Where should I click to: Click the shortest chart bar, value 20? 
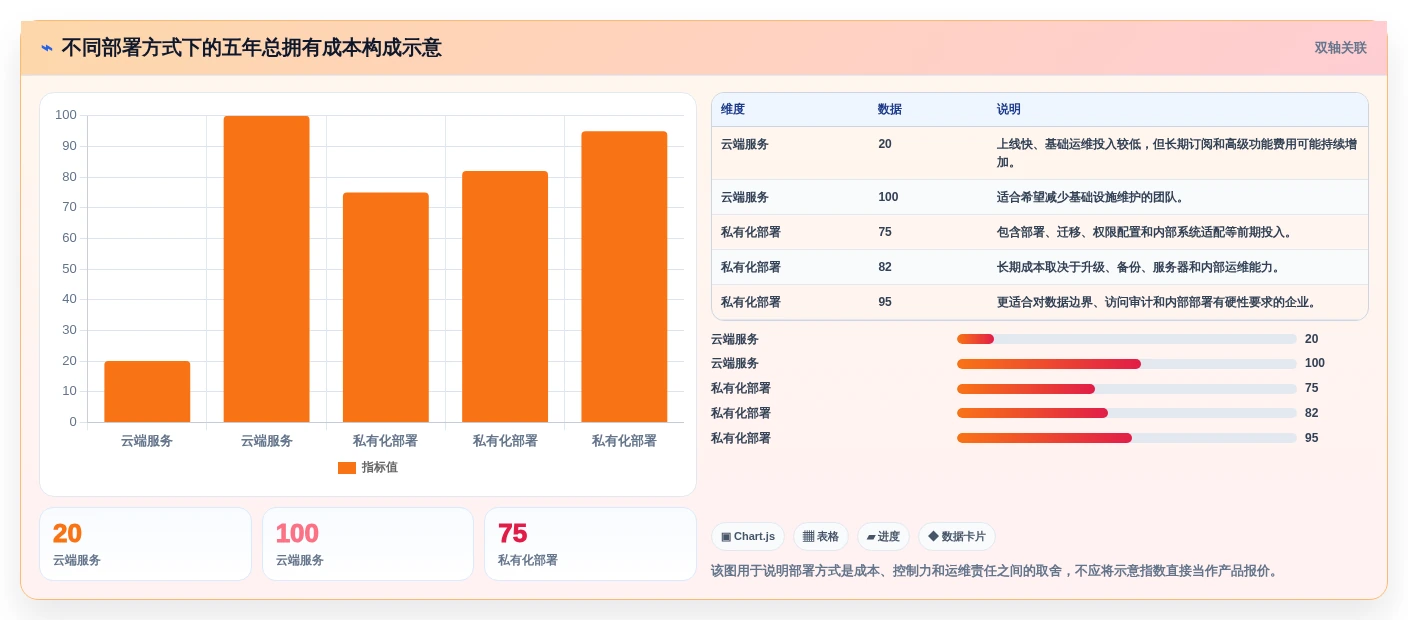pyautogui.click(x=147, y=392)
